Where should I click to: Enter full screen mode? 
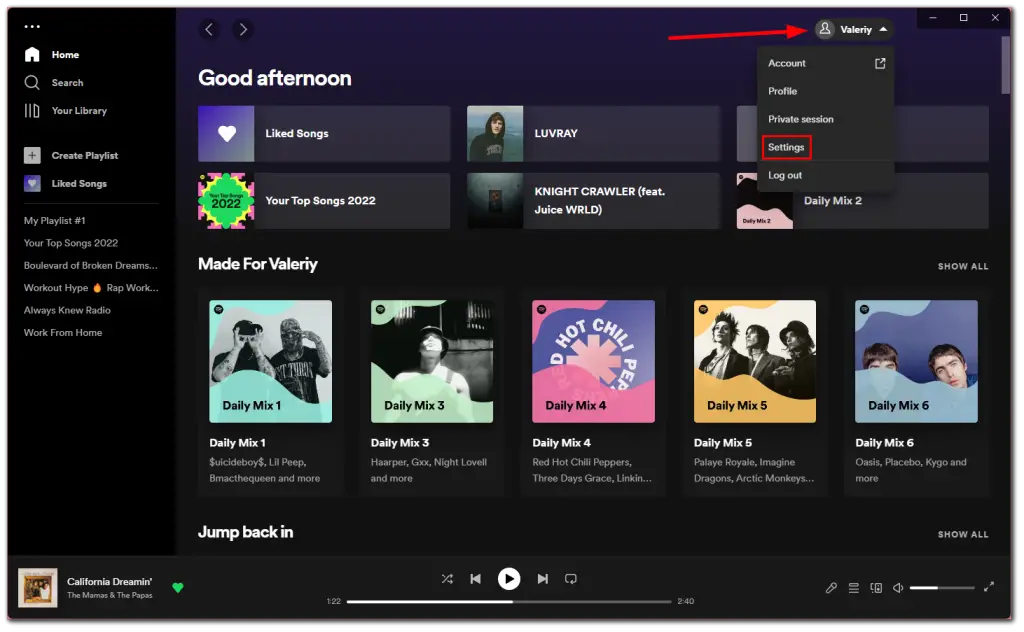coord(988,588)
